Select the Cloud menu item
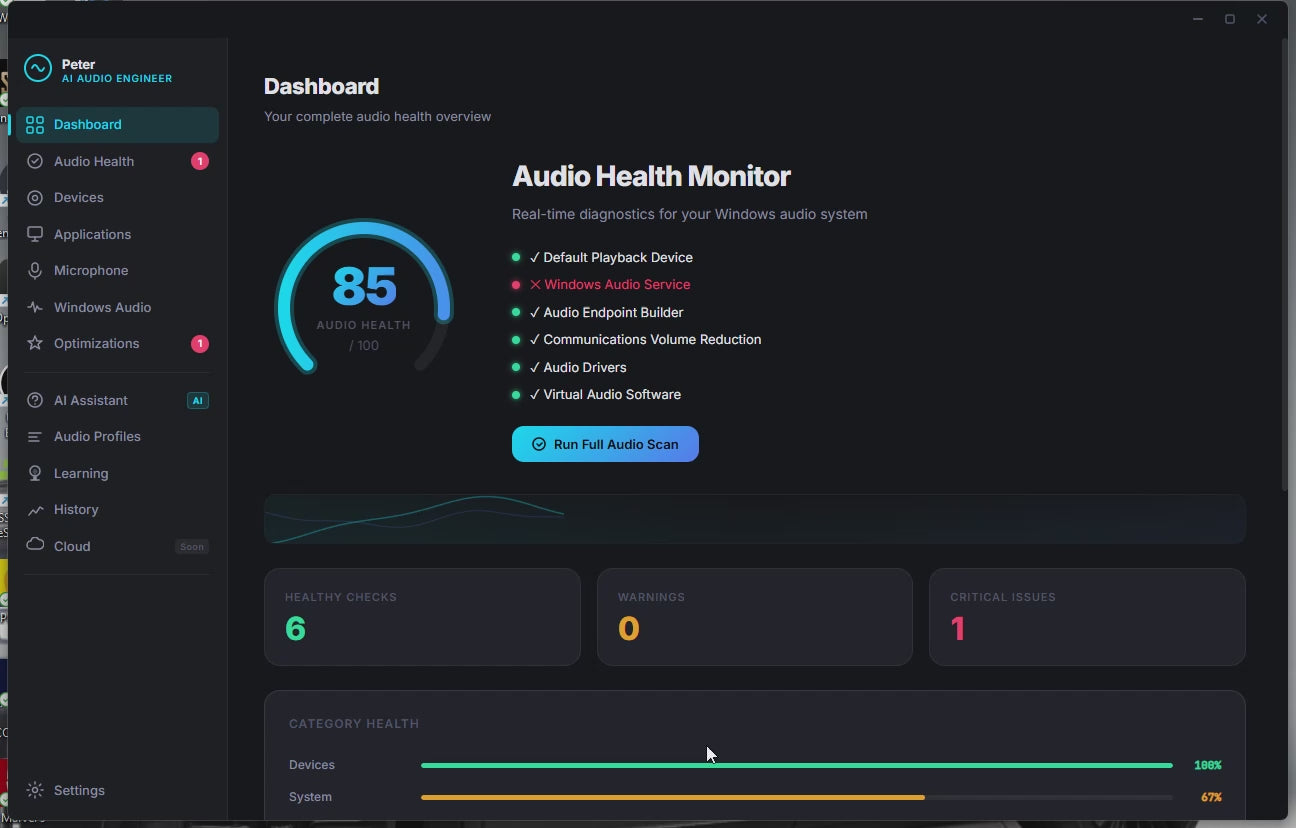This screenshot has height=828, width=1296. click(118, 546)
